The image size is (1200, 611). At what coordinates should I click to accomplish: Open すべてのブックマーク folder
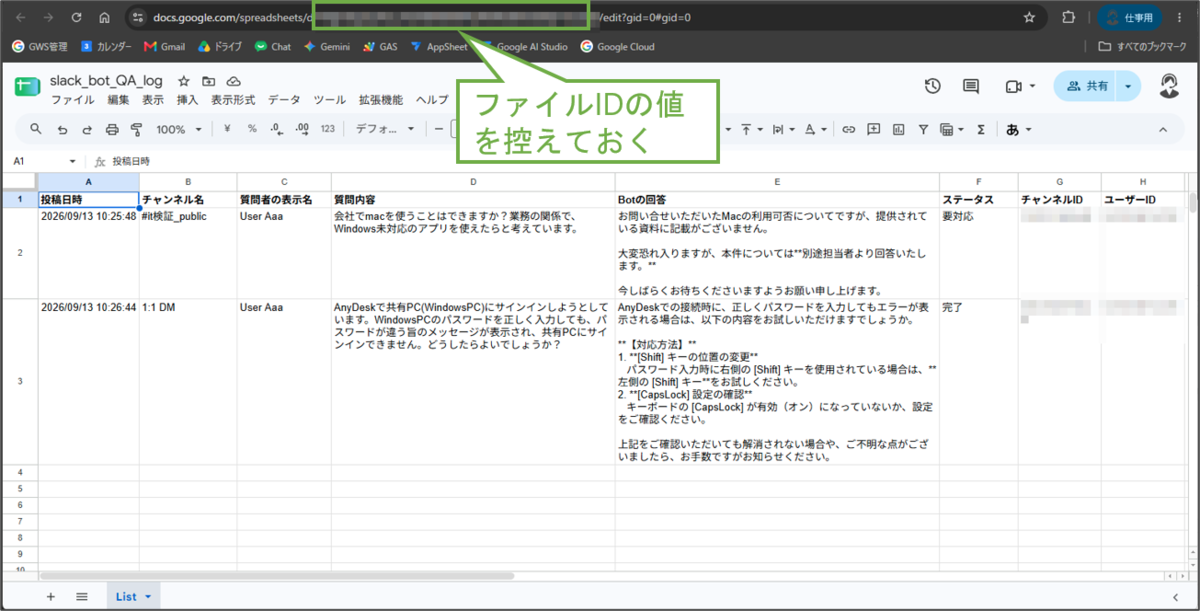[1143, 46]
